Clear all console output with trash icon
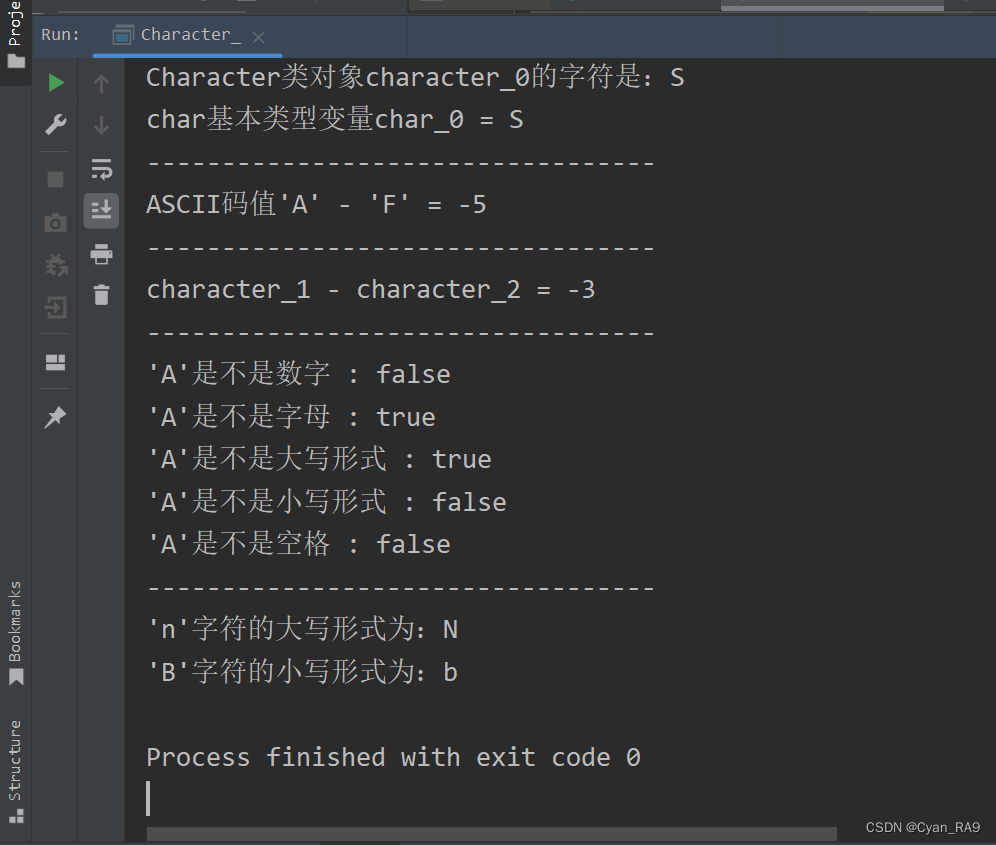 [102, 295]
